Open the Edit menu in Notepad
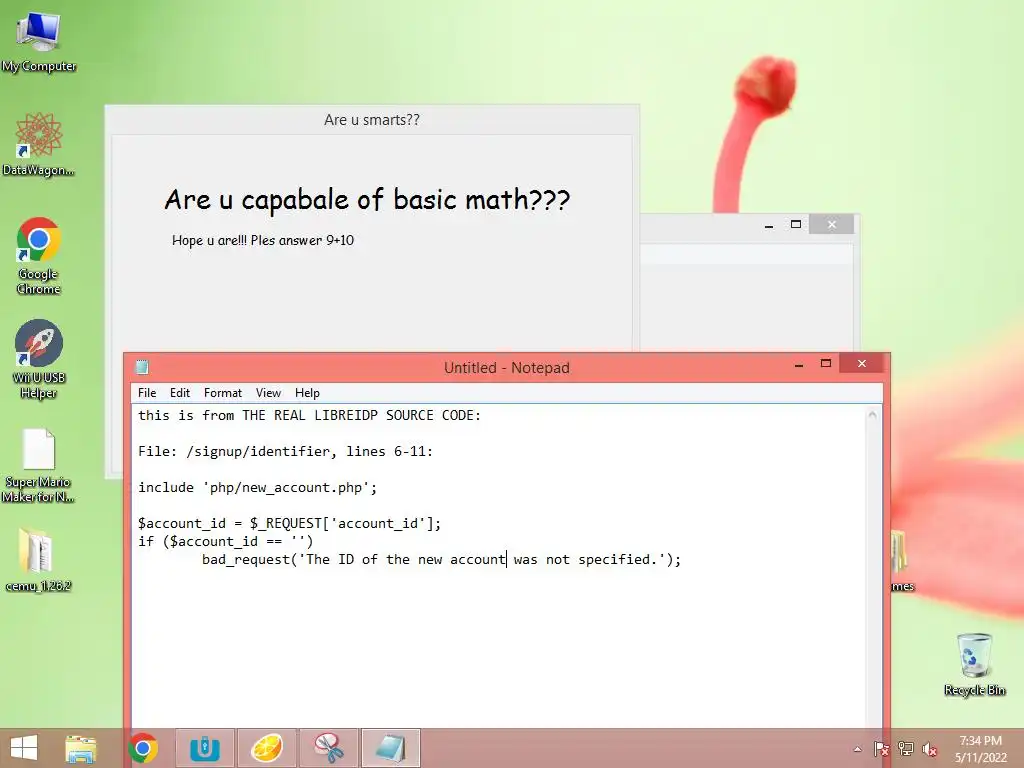Viewport: 1024px width, 768px height. (180, 392)
